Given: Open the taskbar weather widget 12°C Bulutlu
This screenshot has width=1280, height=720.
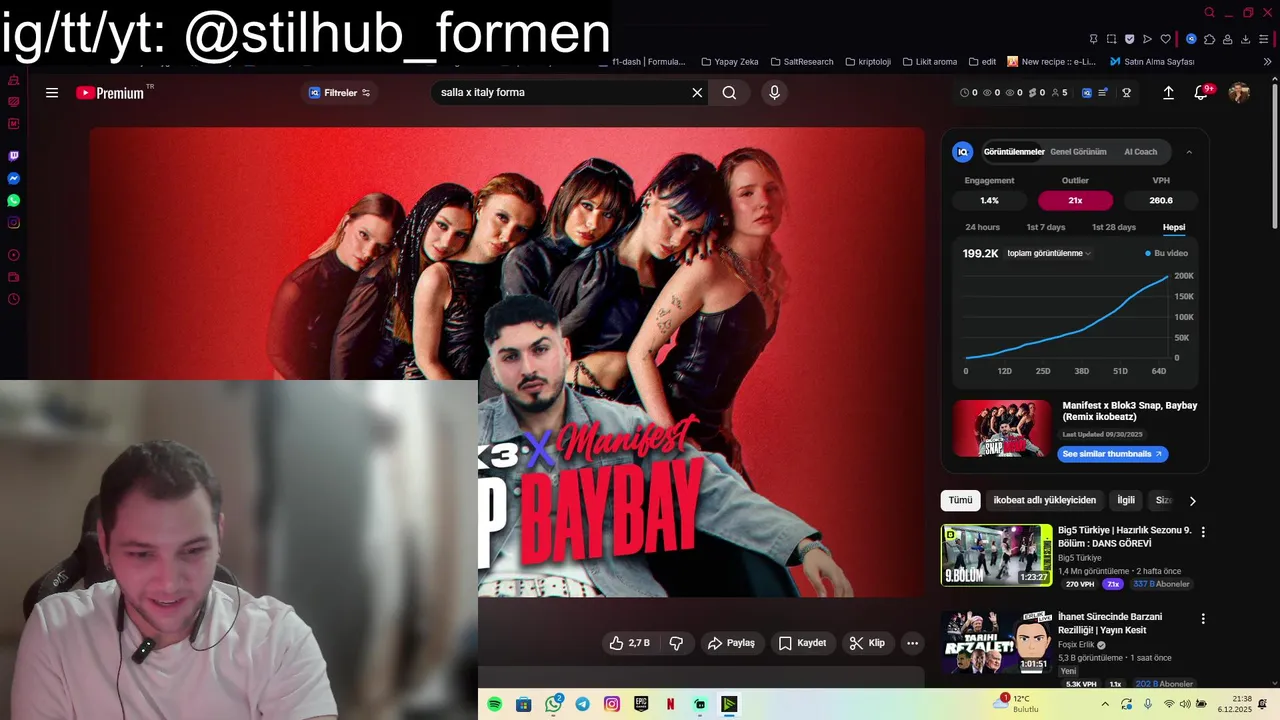Looking at the screenshot, I should (x=1015, y=704).
